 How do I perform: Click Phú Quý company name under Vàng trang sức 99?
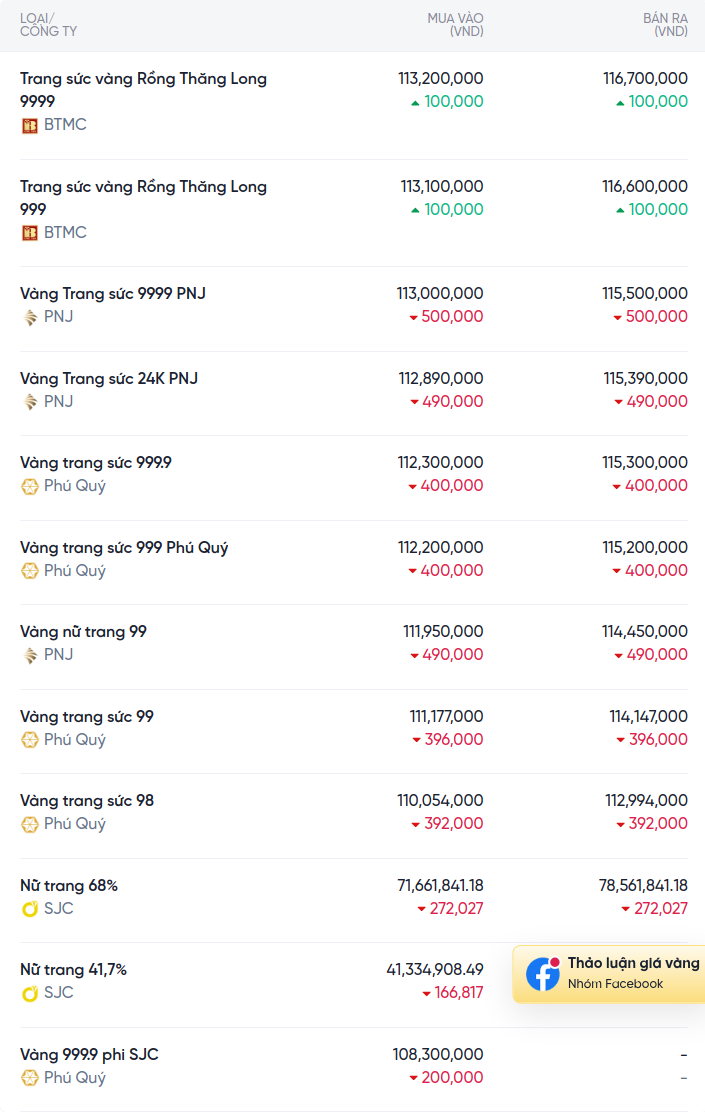pos(74,740)
